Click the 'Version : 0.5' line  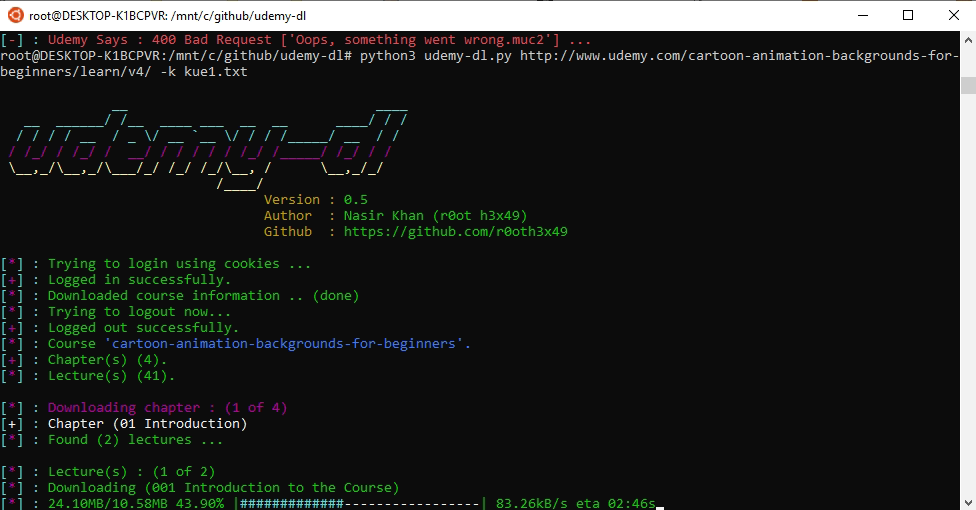pyautogui.click(x=316, y=200)
